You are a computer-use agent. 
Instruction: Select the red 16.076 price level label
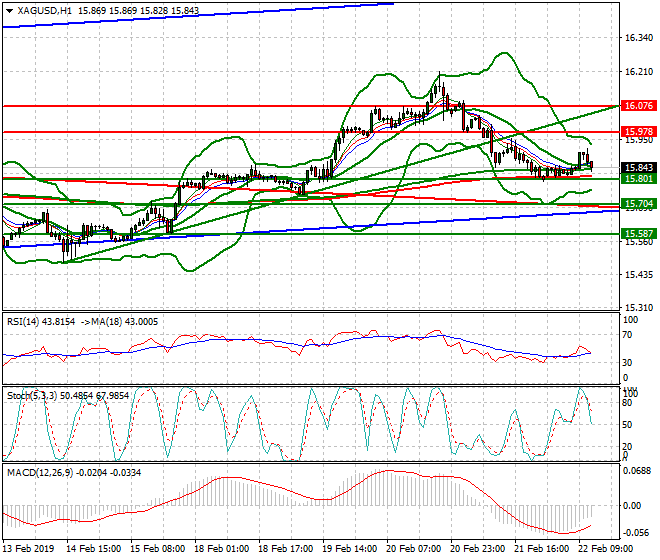point(639,106)
